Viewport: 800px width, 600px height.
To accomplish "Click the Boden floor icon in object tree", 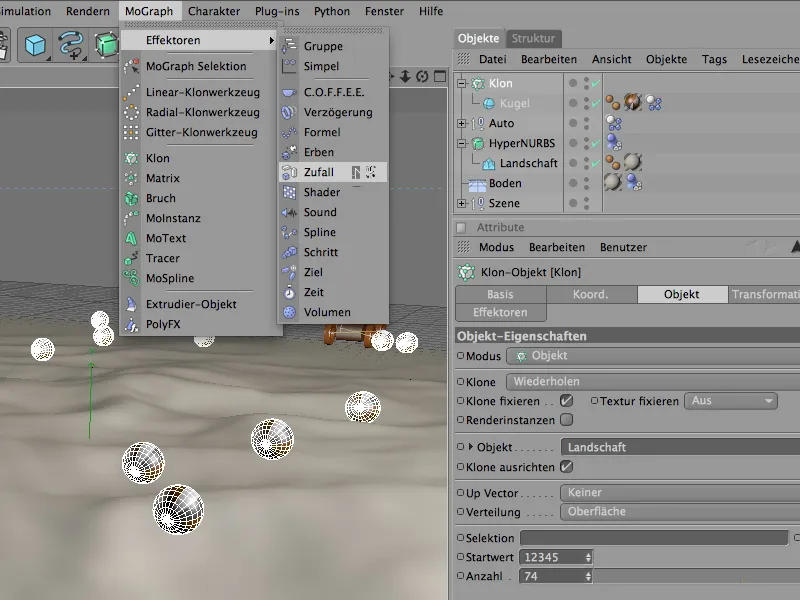I will (x=478, y=184).
